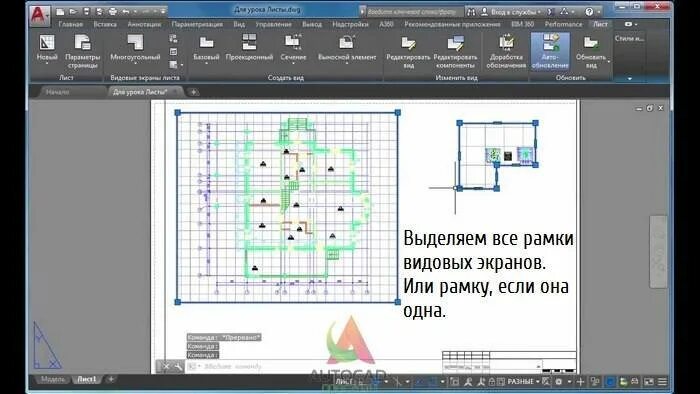Screen dimensions: 700x394
Task: Add a new layout with plus button
Action: click(111, 379)
